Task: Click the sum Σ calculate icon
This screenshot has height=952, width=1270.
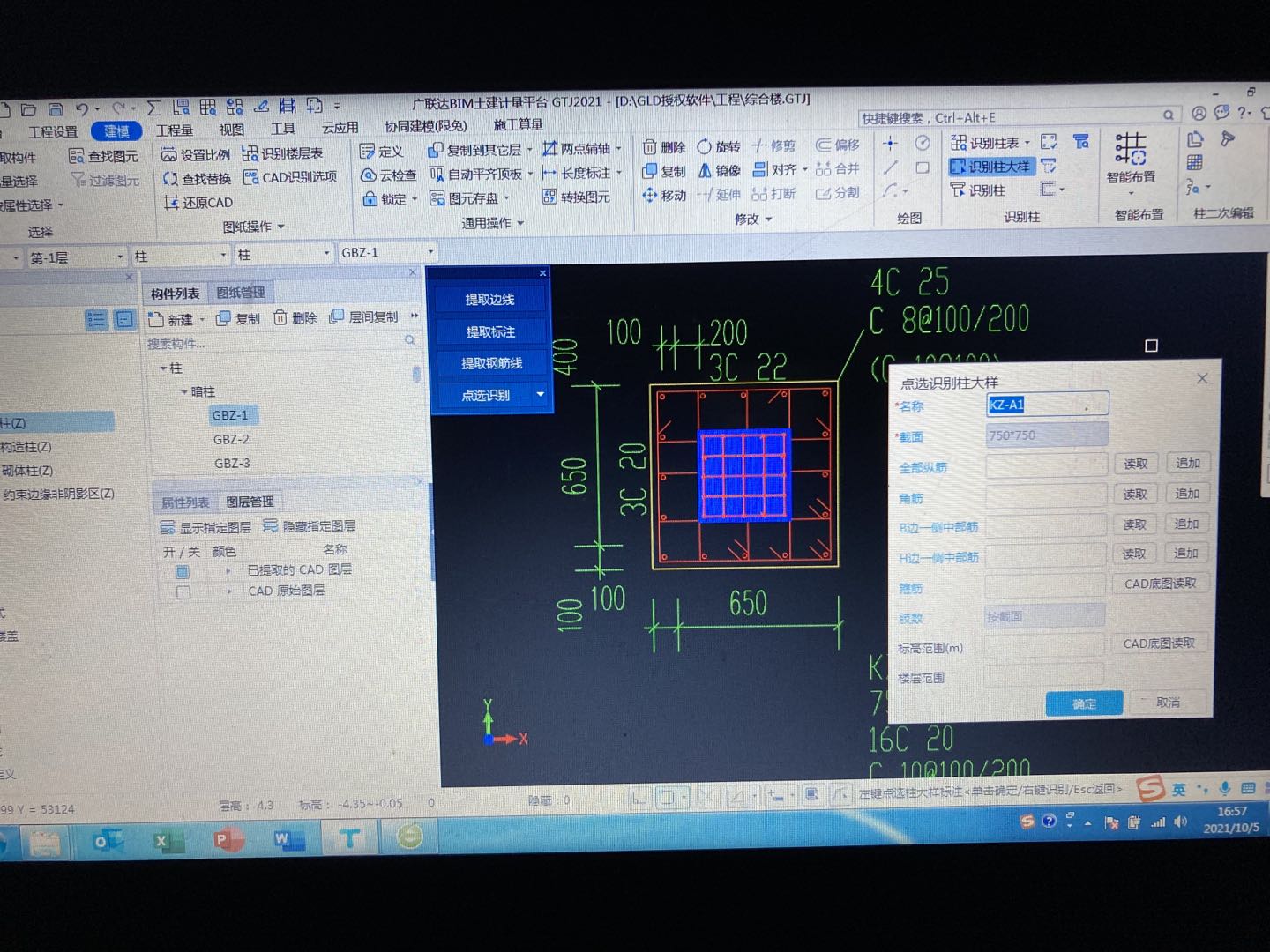Action: click(153, 108)
